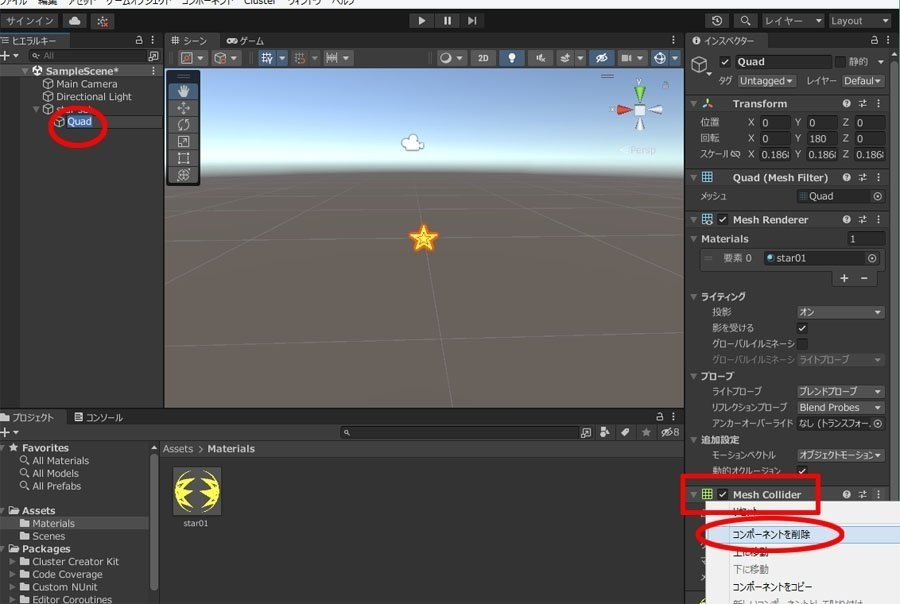The width and height of the screenshot is (900, 604).
Task: Open the scene camera settings icon
Action: [626, 58]
